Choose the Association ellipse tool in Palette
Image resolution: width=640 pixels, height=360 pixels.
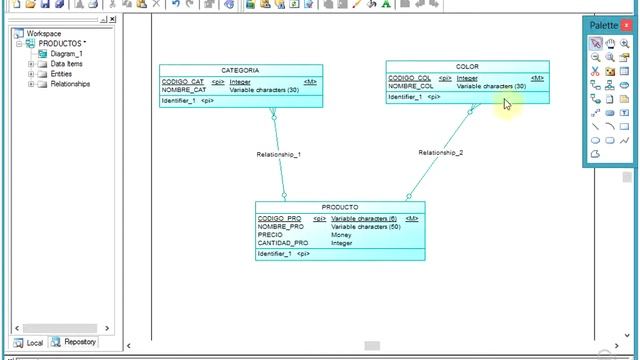624,85
